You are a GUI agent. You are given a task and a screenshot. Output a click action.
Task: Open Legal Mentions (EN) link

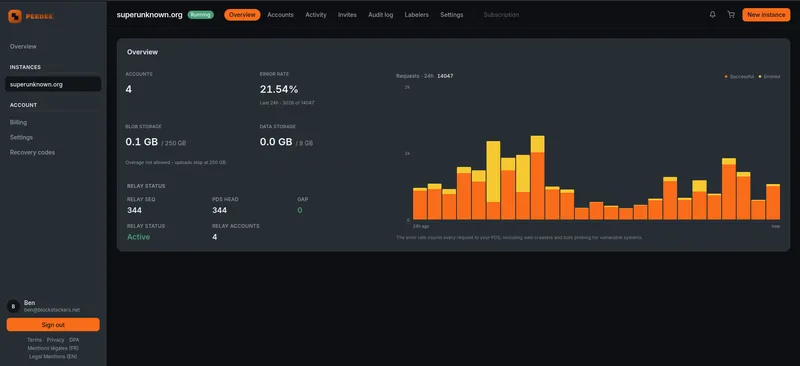(x=53, y=356)
